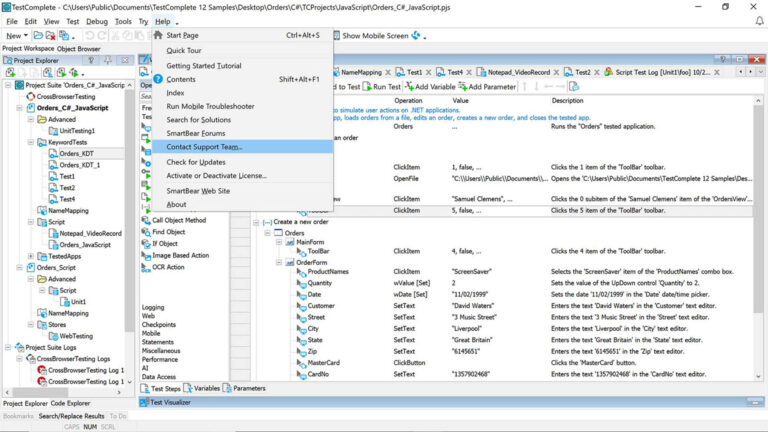Select Orders_JavaScript script in tree

click(85, 245)
